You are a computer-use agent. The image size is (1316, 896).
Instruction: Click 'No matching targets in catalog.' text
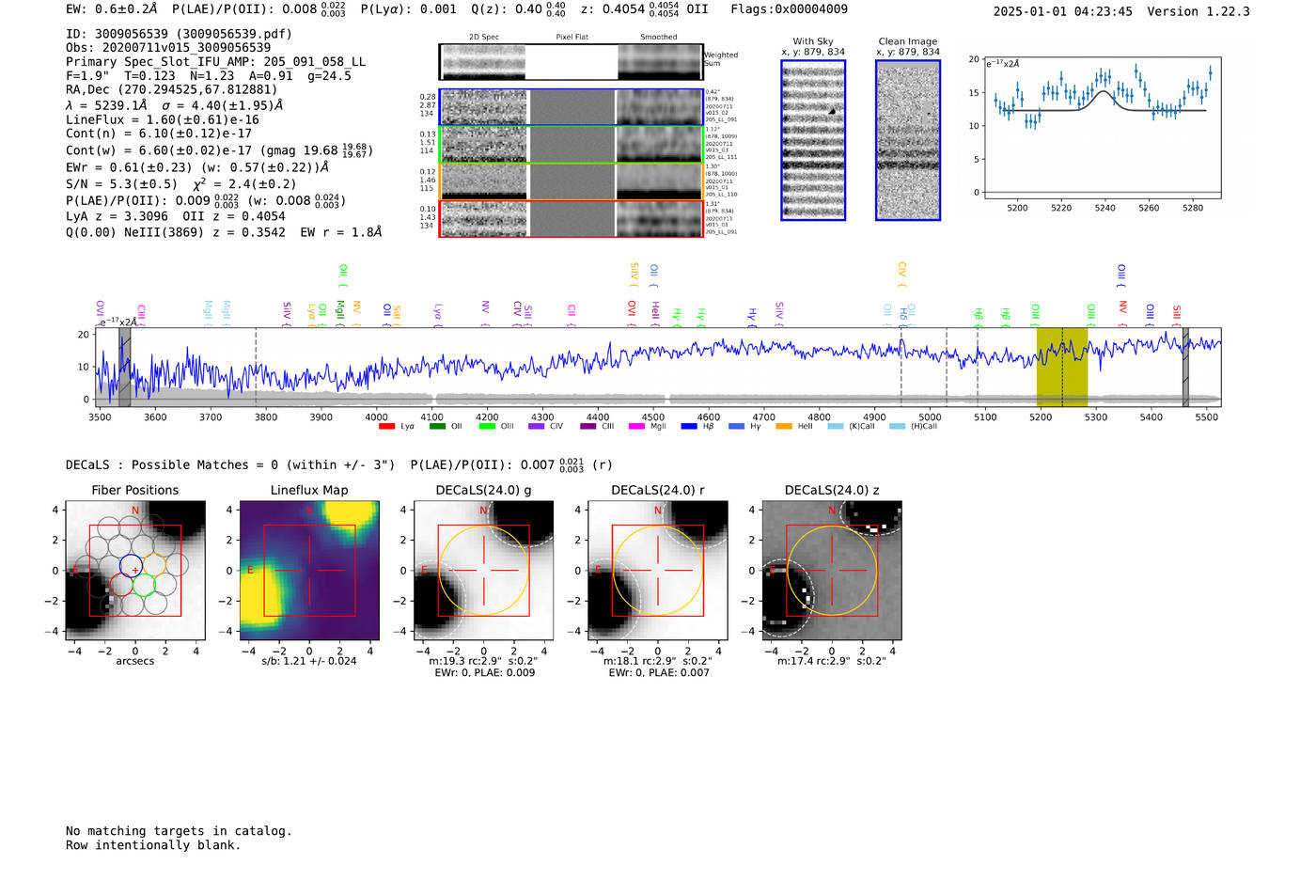click(x=179, y=831)
